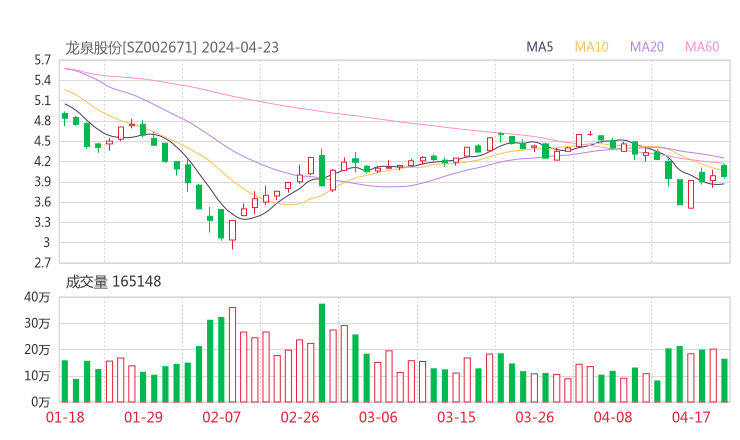The image size is (740, 440).
Task: Click the 03-06 date axis label
Action: click(x=378, y=417)
